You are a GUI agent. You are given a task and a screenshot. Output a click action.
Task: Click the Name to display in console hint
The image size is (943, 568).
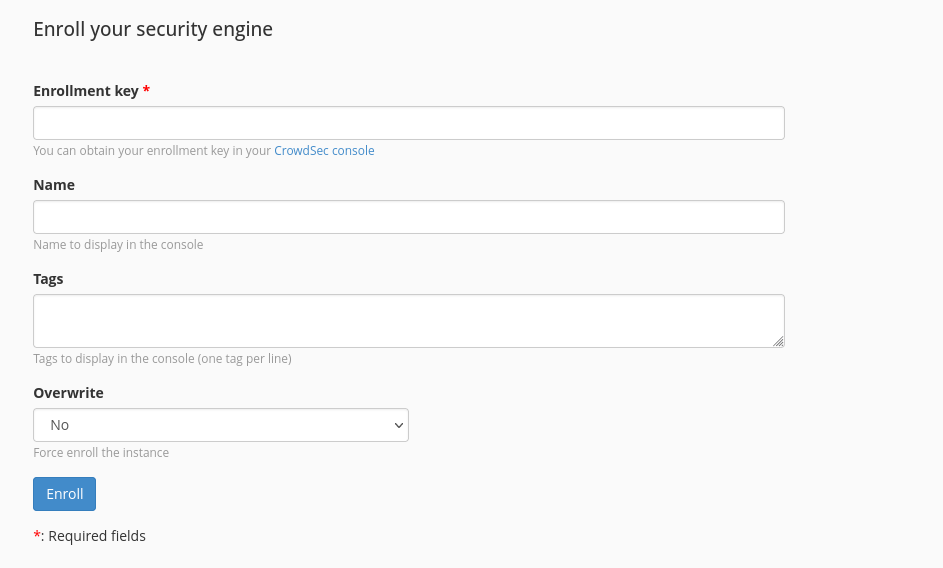[118, 245]
